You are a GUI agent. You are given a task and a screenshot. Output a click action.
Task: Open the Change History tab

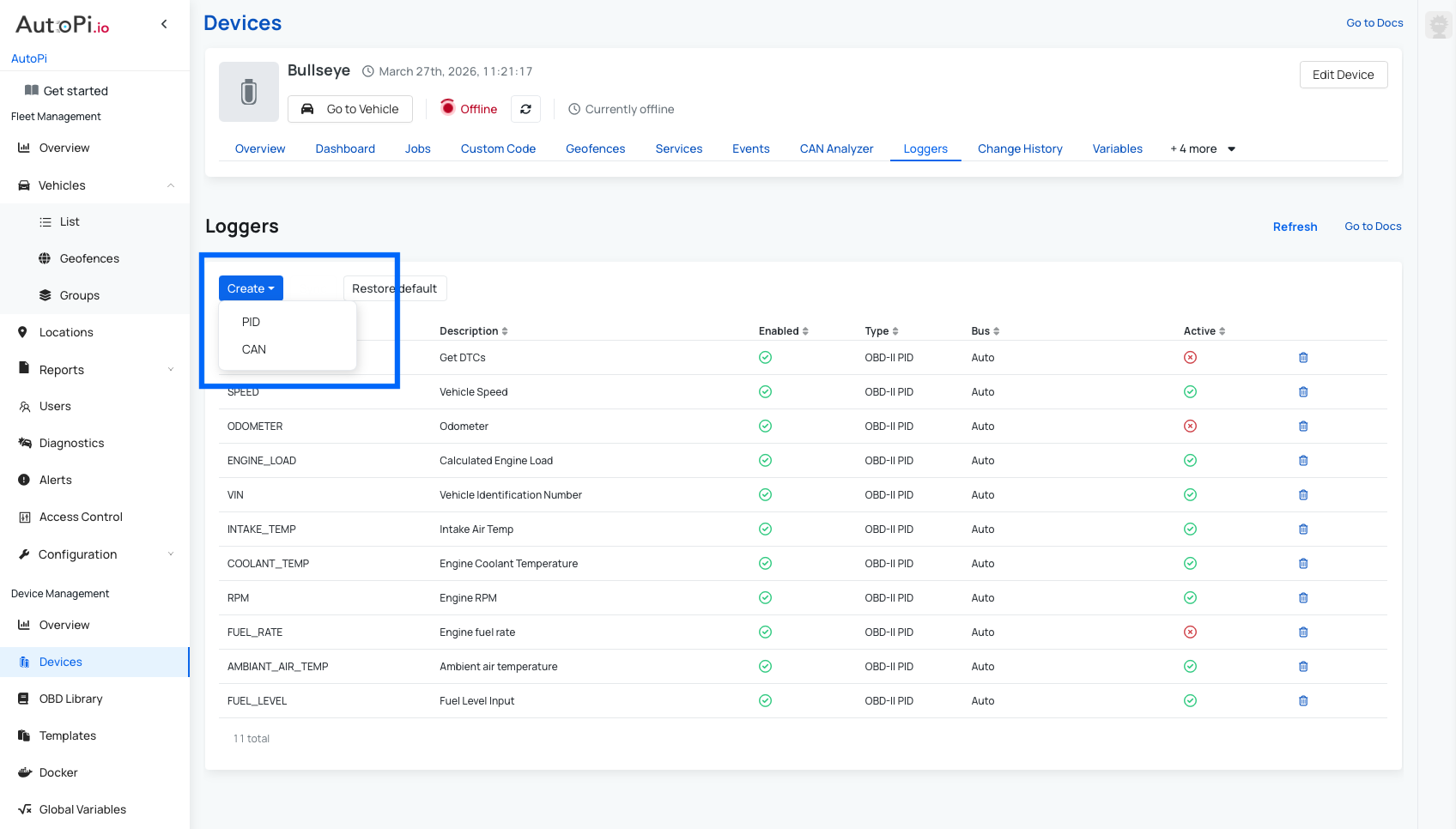[x=1020, y=148]
